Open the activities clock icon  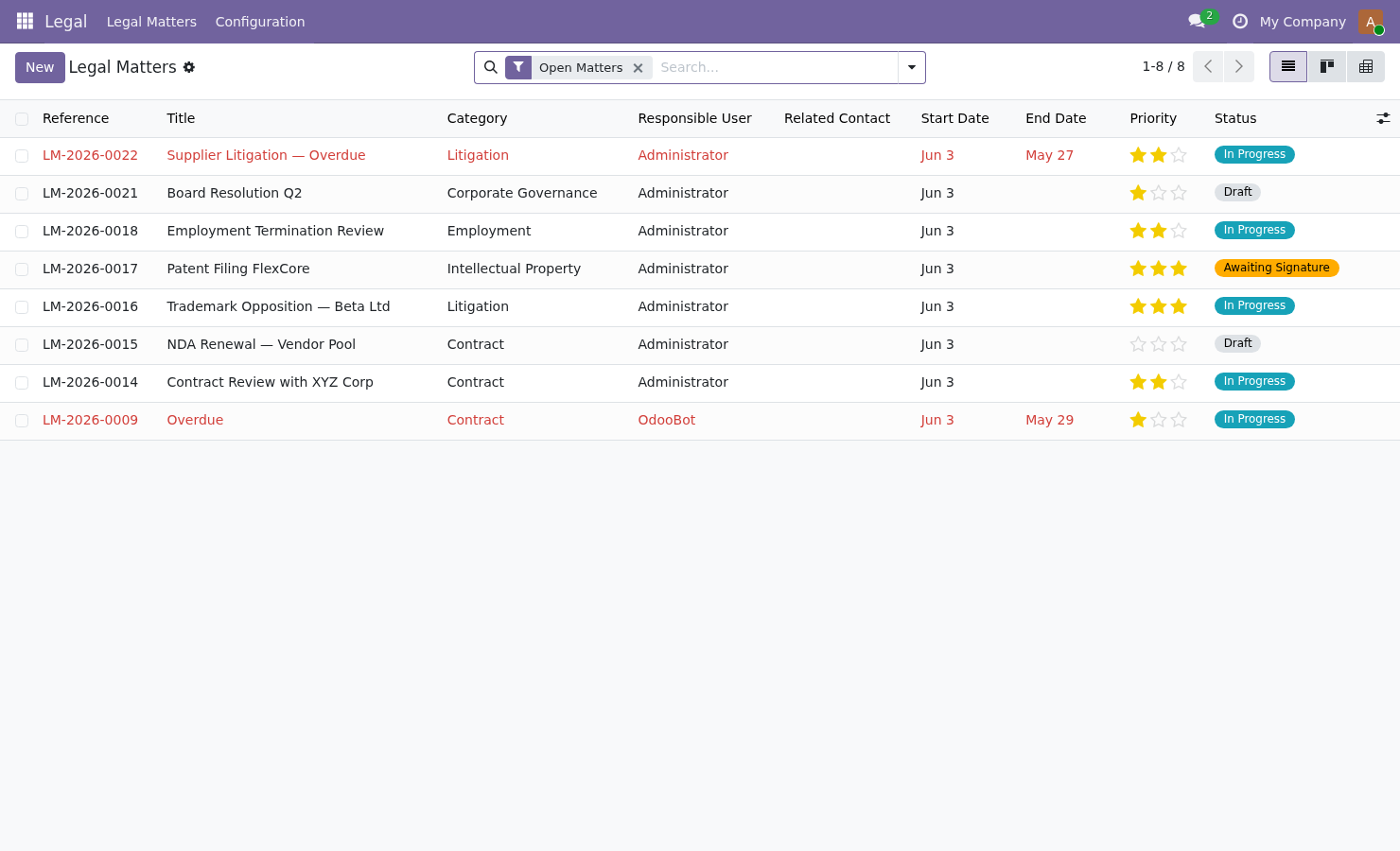[1240, 21]
